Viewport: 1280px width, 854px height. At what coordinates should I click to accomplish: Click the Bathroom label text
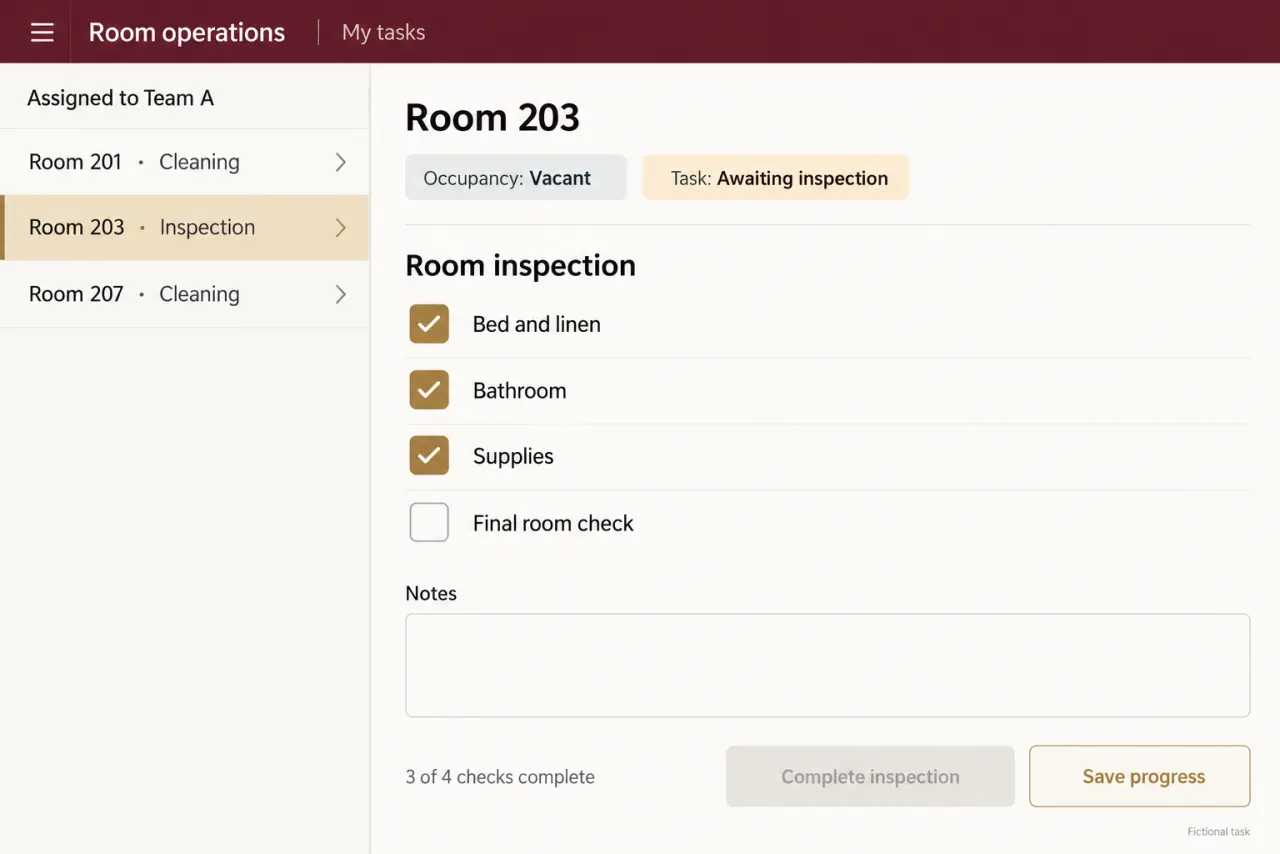click(x=519, y=391)
